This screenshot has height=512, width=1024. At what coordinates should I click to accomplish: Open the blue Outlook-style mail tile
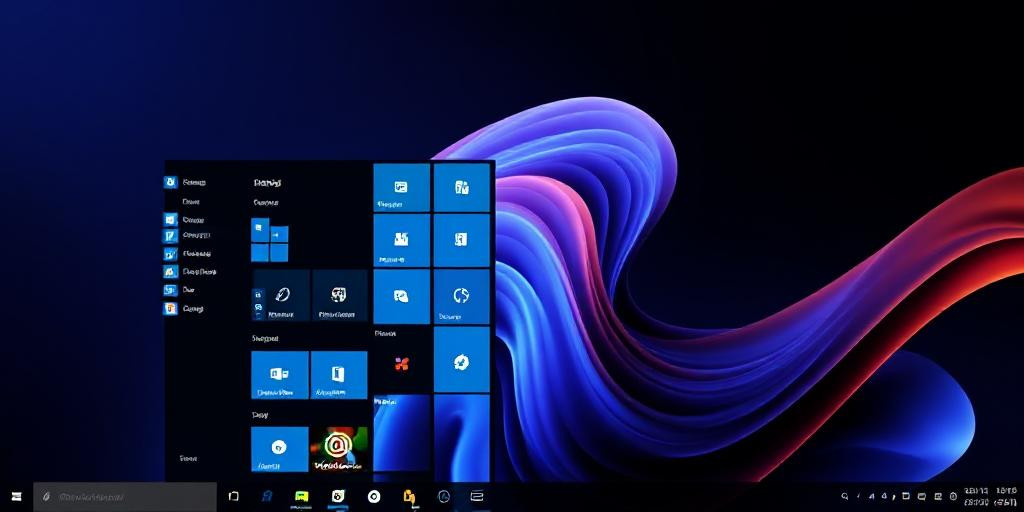[279, 374]
